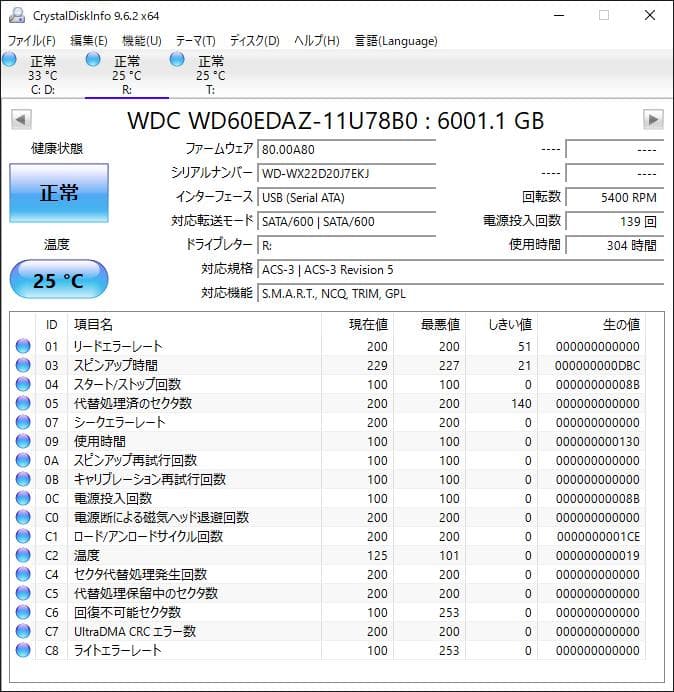
Task: Select the スピンアップ再試行回数 row name
Action: tap(135, 460)
